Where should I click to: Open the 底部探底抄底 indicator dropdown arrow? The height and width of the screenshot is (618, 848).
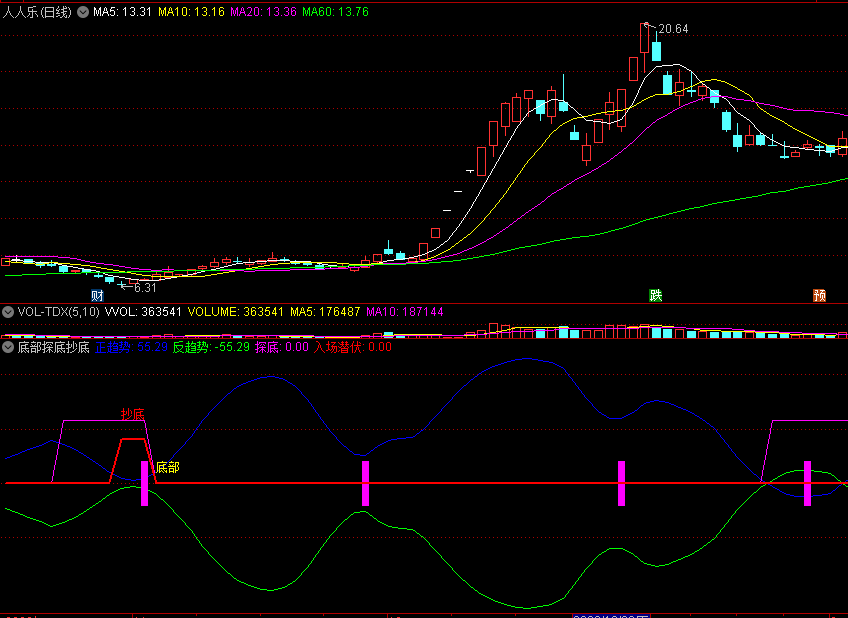pos(8,347)
